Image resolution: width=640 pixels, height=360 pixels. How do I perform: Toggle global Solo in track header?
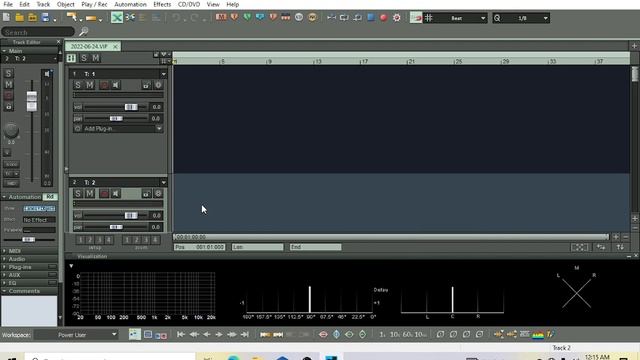(x=84, y=58)
